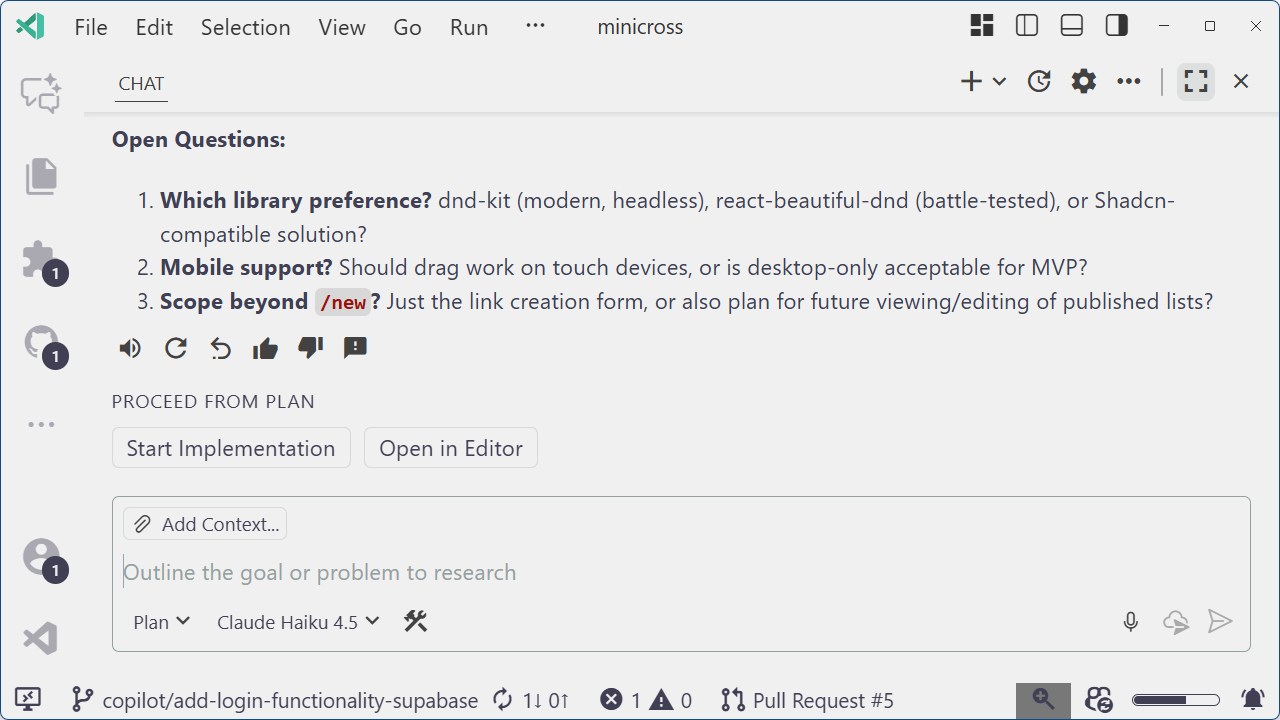The height and width of the screenshot is (720, 1280).
Task: Open chat settings with the gear icon
Action: click(1083, 81)
